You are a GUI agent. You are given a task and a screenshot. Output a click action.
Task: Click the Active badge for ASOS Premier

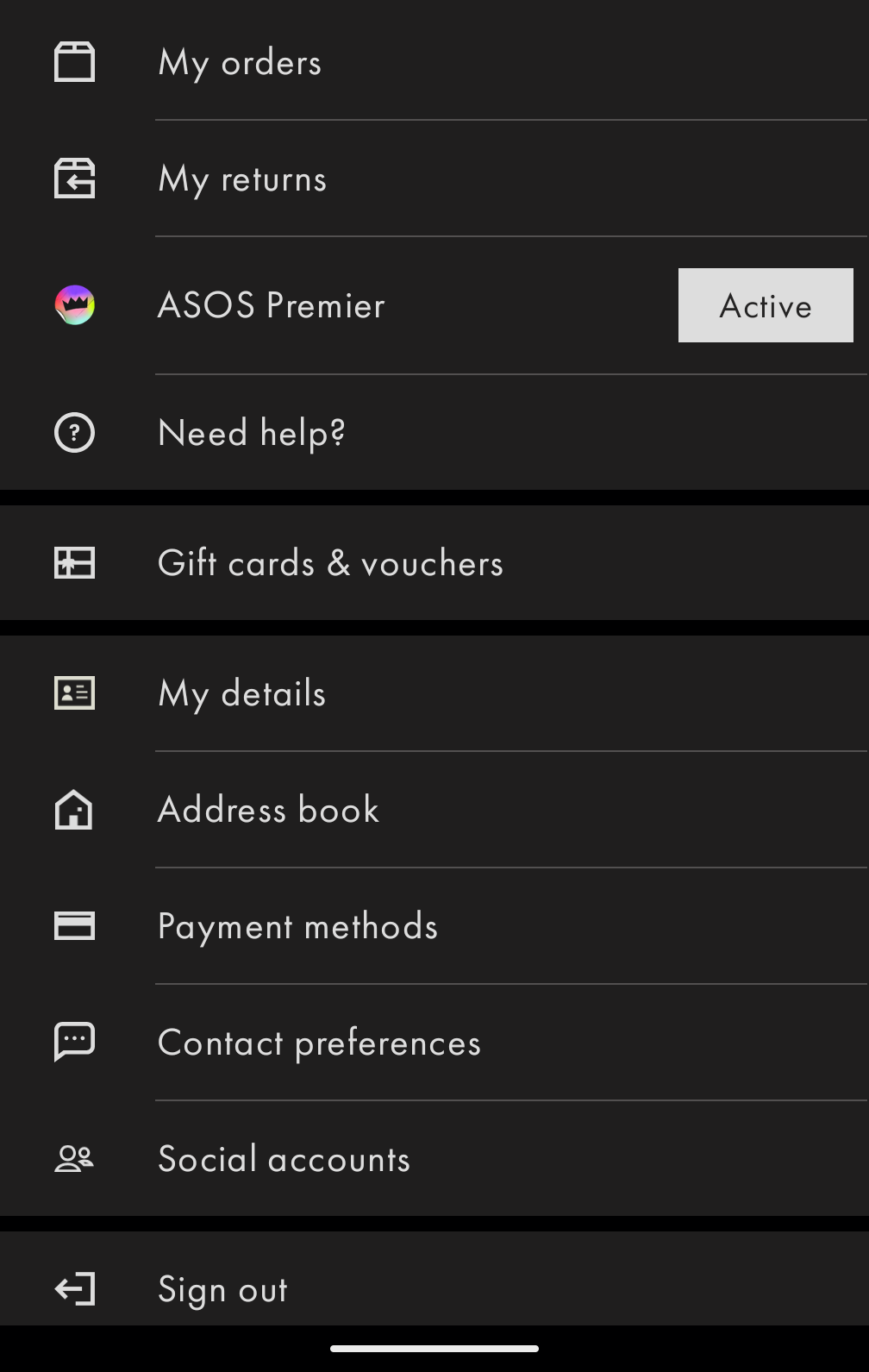pos(766,305)
